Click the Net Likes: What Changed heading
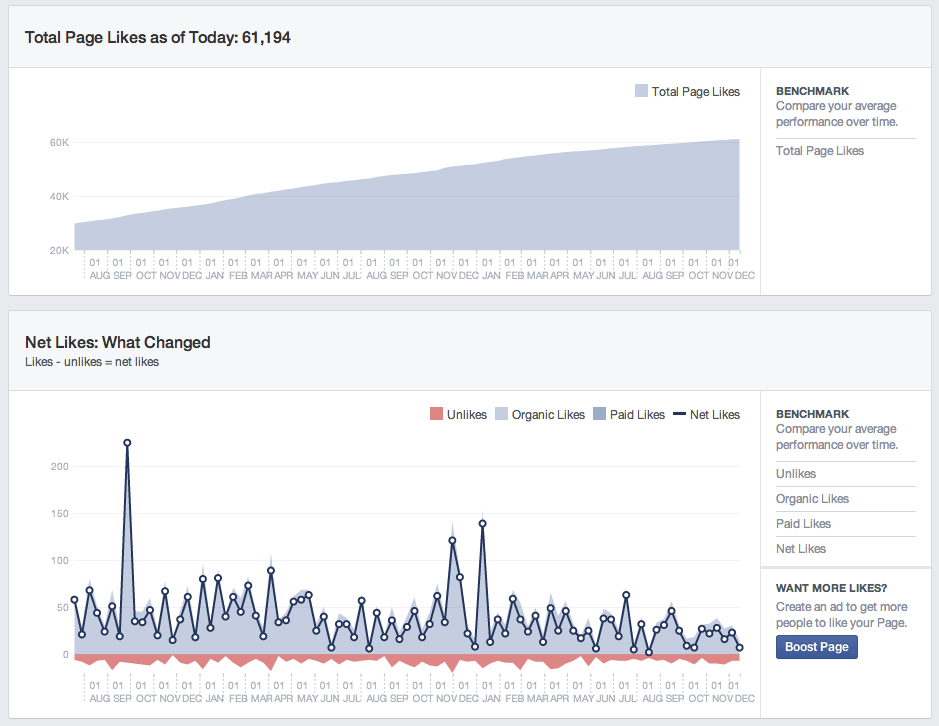This screenshot has width=939, height=726. [117, 343]
